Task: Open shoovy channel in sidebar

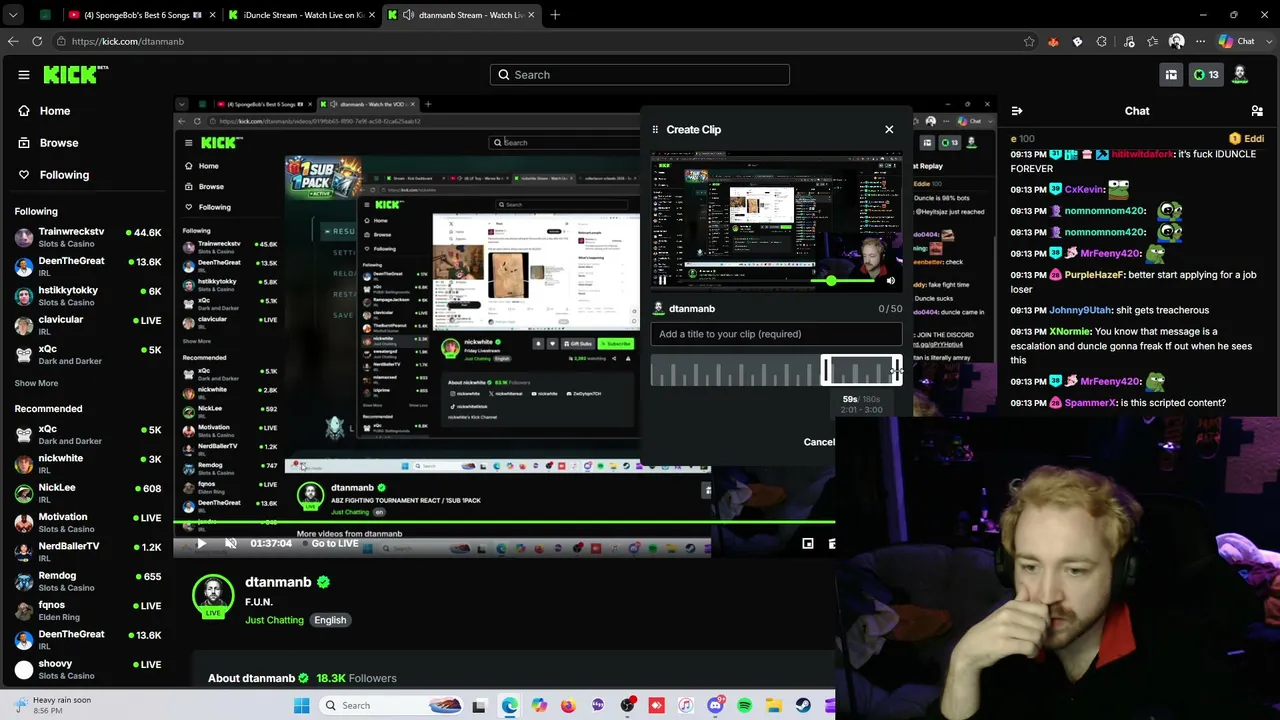Action: (x=88, y=669)
